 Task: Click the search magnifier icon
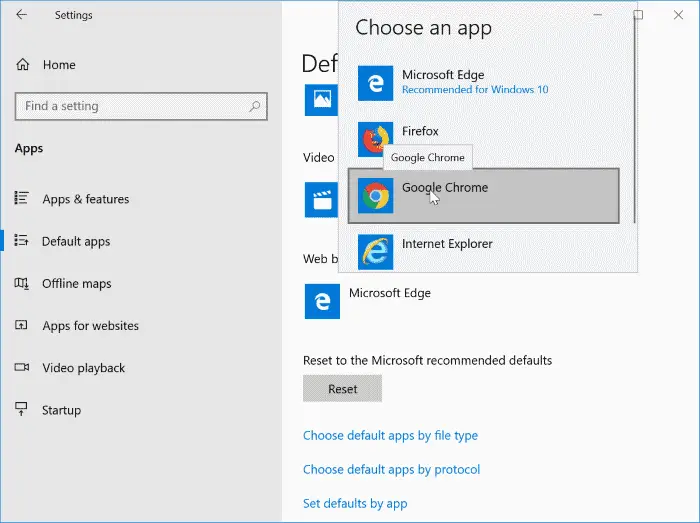point(254,106)
